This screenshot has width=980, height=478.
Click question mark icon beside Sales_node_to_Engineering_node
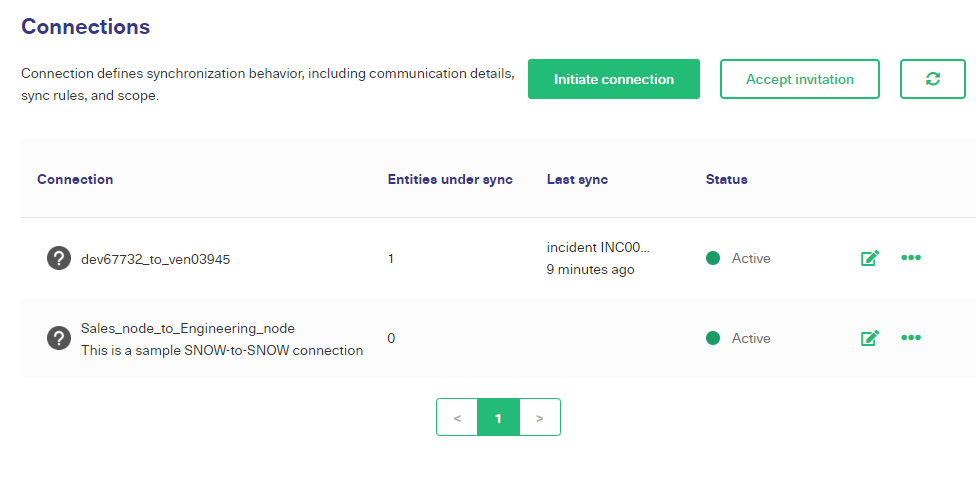pos(59,338)
